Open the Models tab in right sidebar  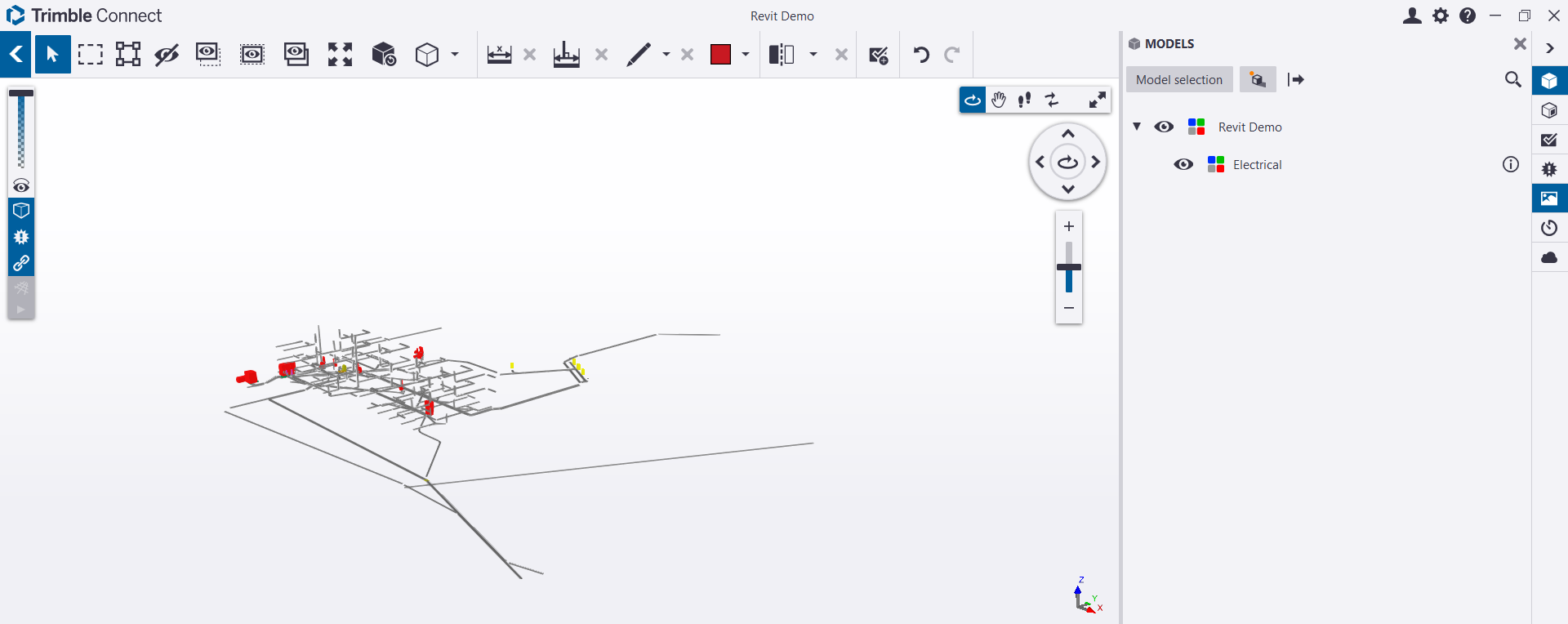coord(1549,81)
